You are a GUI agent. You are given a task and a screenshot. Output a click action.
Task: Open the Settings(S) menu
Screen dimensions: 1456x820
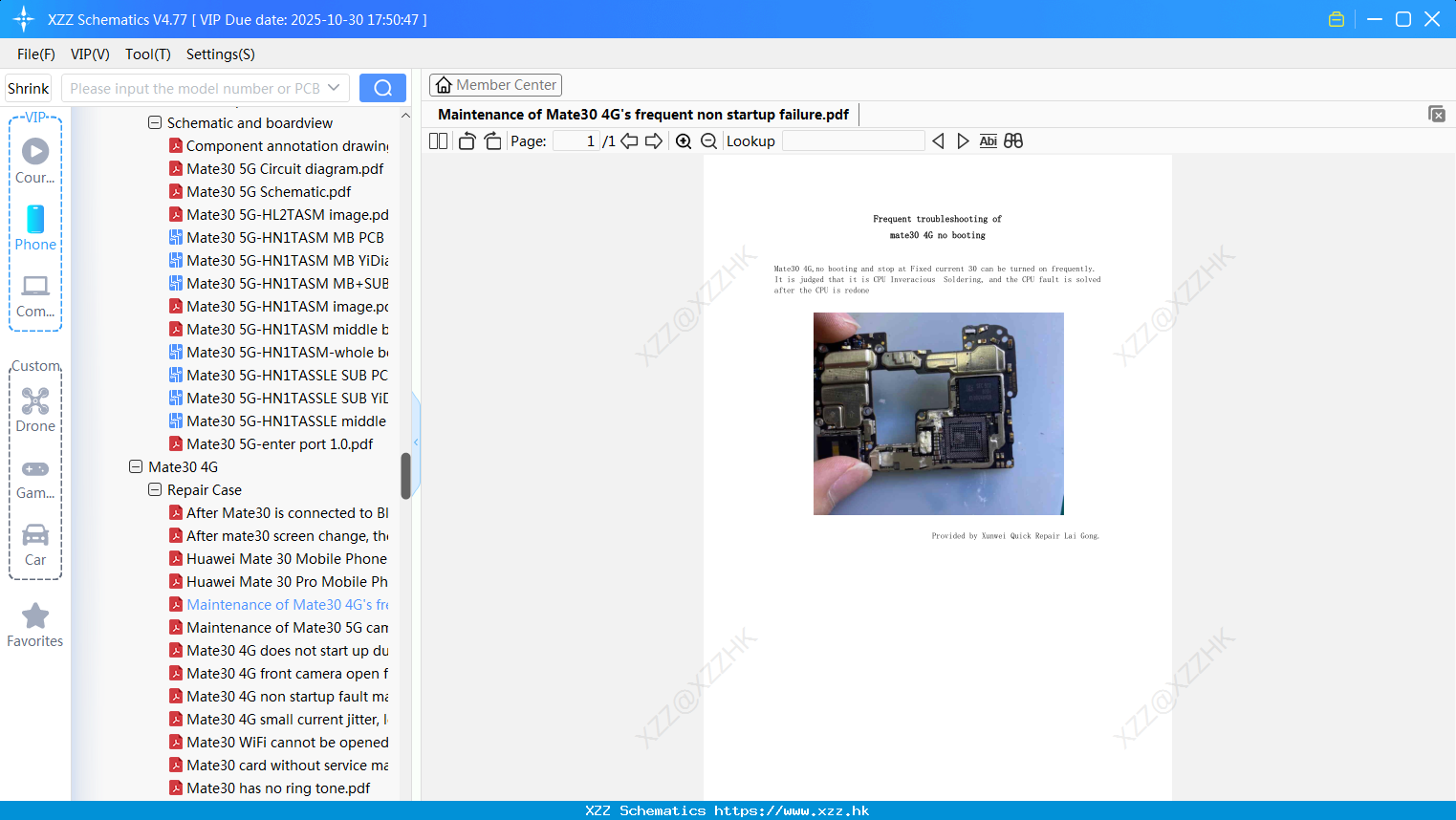pyautogui.click(x=221, y=54)
